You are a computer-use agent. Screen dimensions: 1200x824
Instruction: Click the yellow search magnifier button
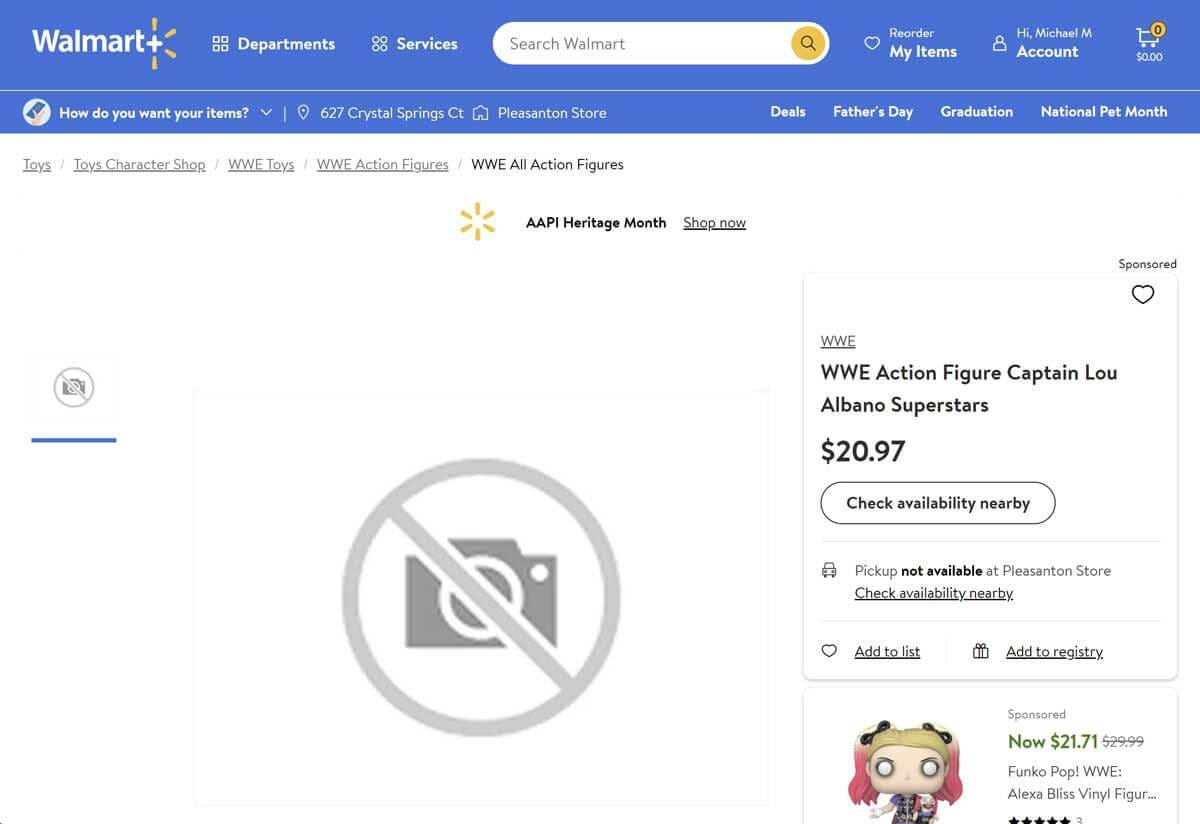tap(808, 43)
